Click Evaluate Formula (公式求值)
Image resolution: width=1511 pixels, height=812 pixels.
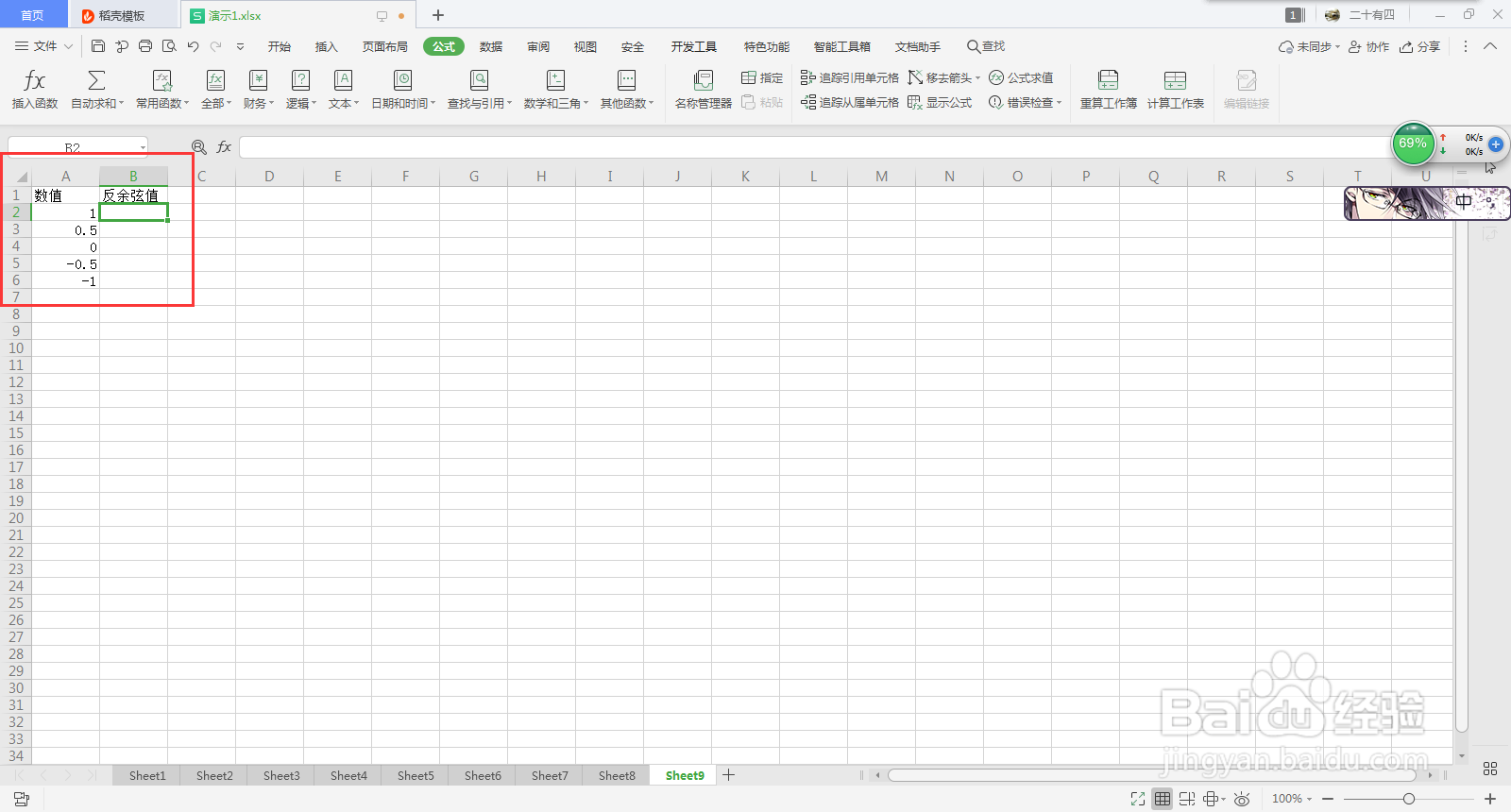pyautogui.click(x=1021, y=77)
